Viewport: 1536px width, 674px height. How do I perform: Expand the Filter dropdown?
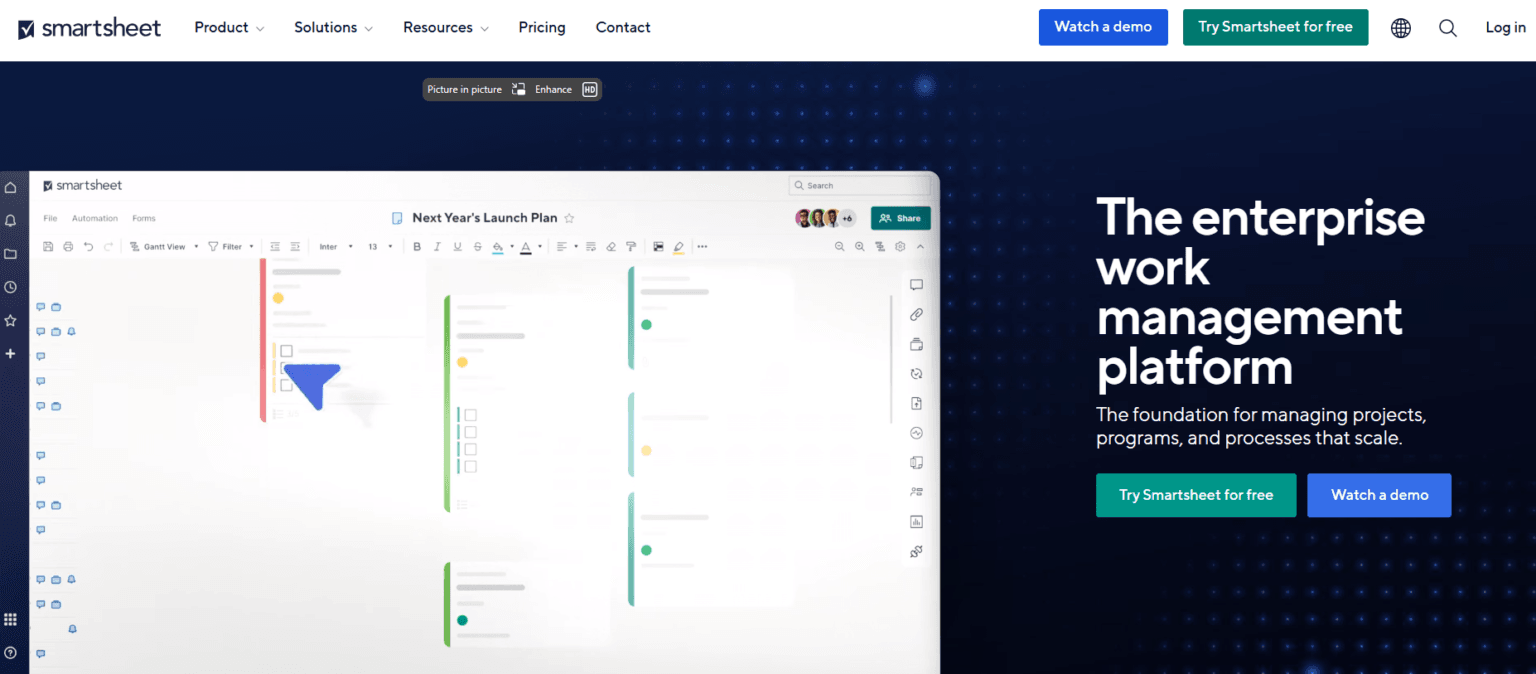pos(231,246)
